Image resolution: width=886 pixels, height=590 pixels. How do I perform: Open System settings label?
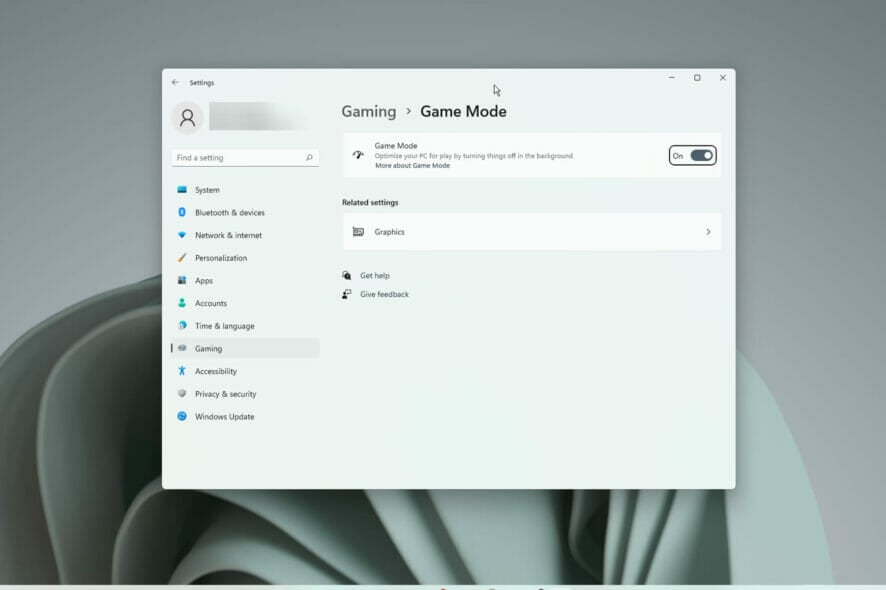click(x=207, y=190)
